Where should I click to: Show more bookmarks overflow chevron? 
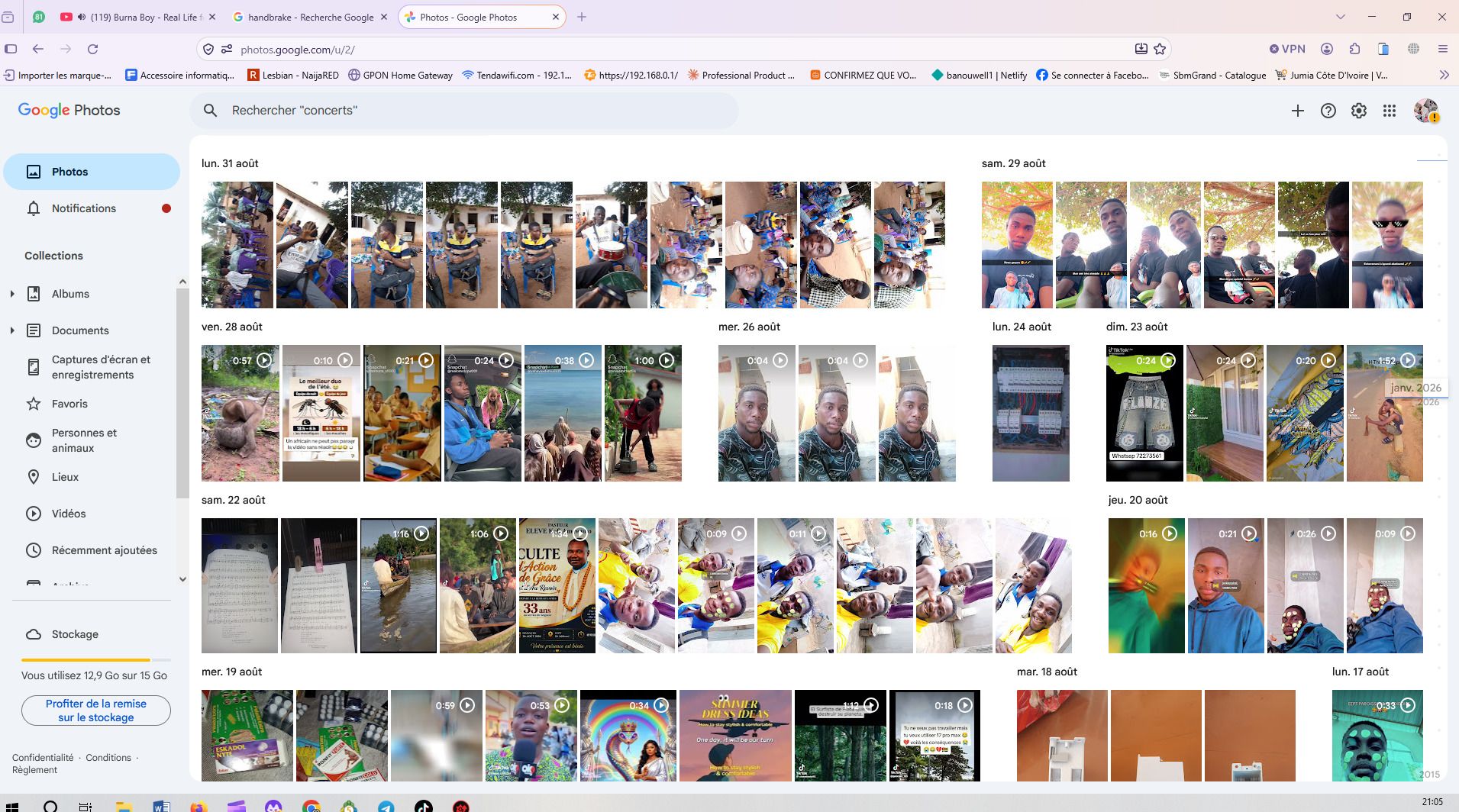[x=1444, y=75]
